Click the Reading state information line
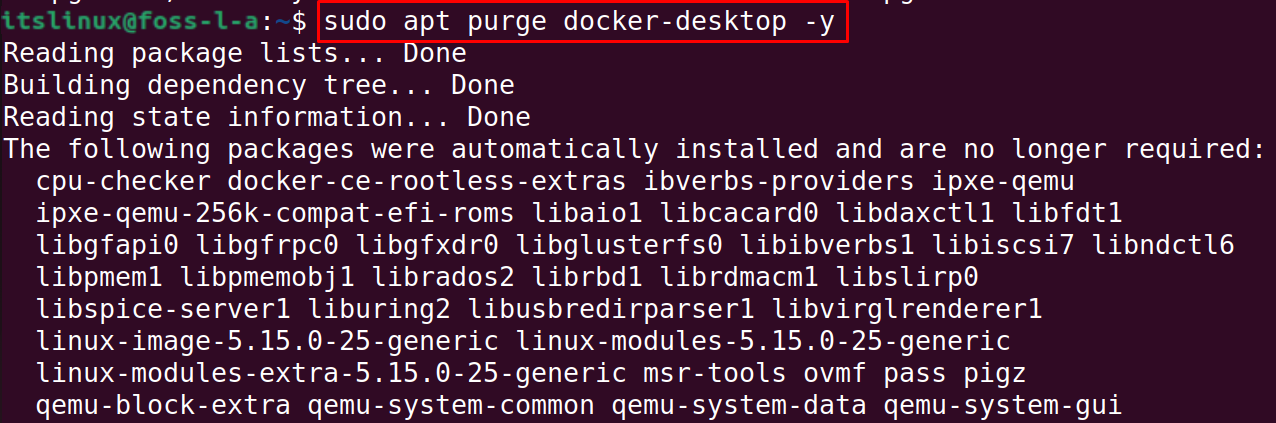This screenshot has height=423, width=1276. [x=267, y=118]
